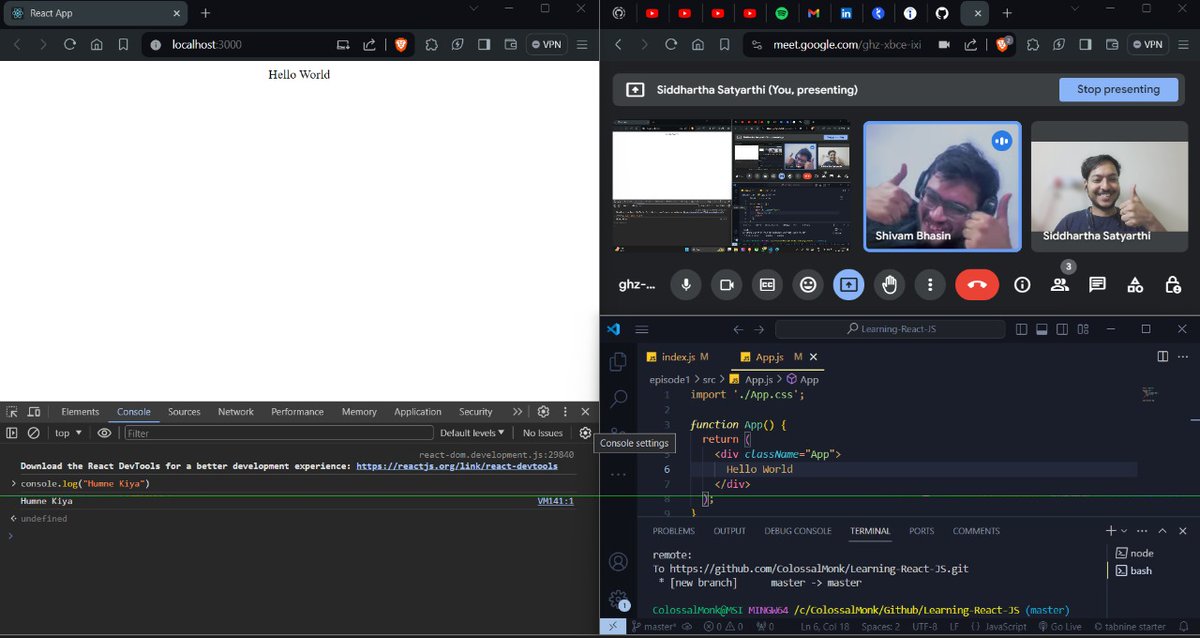Open the DevTools three-dot customize menu
The image size is (1200, 638).
pyautogui.click(x=566, y=412)
